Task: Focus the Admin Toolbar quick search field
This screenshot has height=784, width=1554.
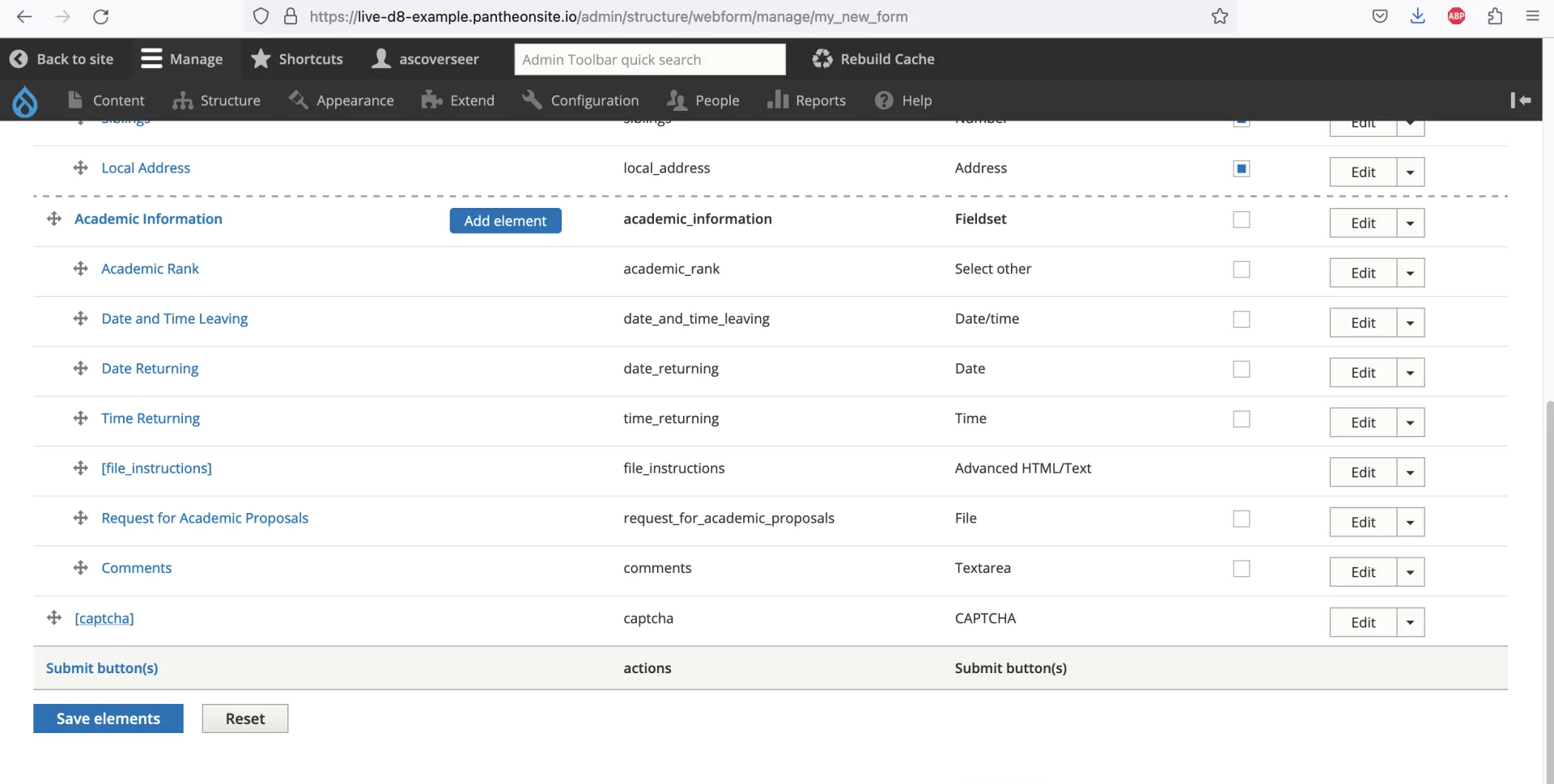Action: point(650,59)
